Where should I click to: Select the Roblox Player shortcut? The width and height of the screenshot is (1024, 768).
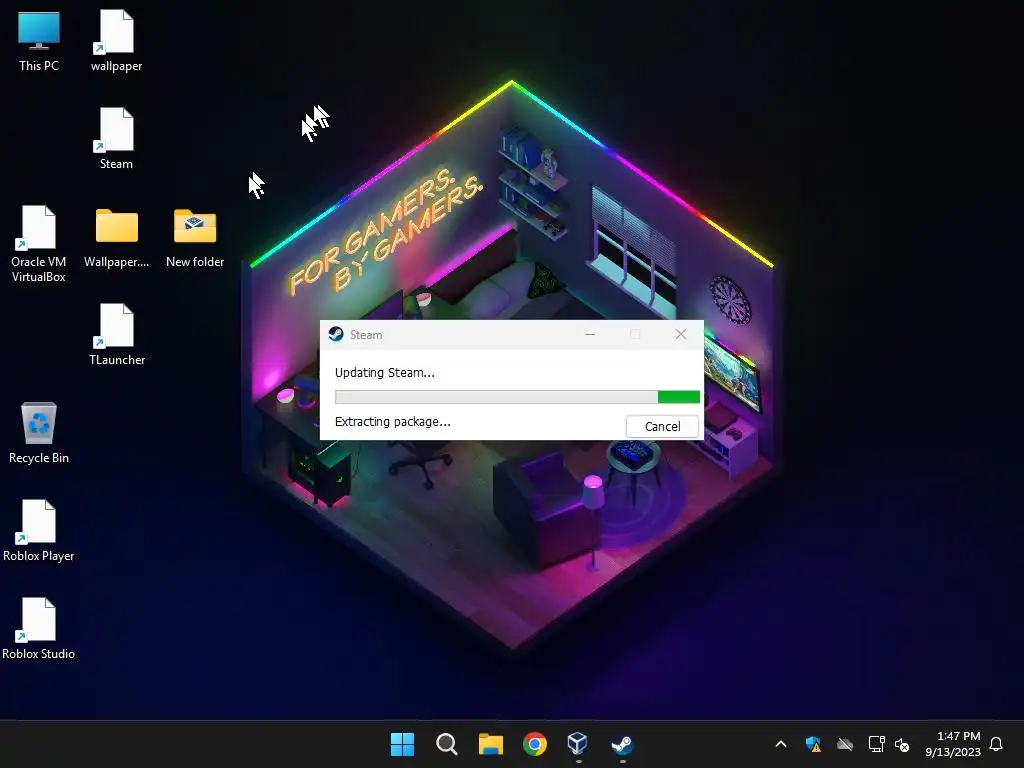click(39, 531)
